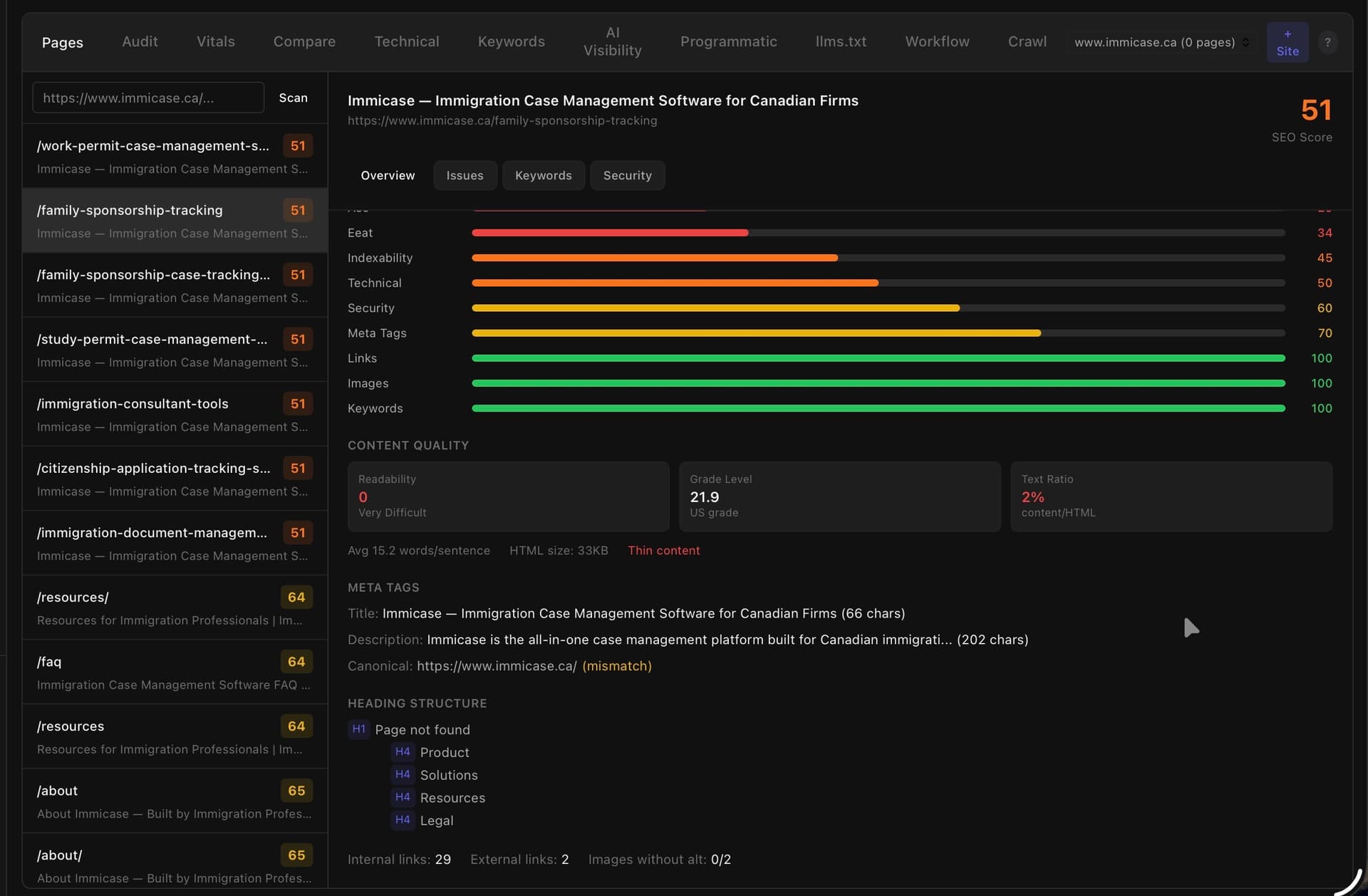Click the Text Ratio card
The width and height of the screenshot is (1368, 896).
pos(1171,496)
